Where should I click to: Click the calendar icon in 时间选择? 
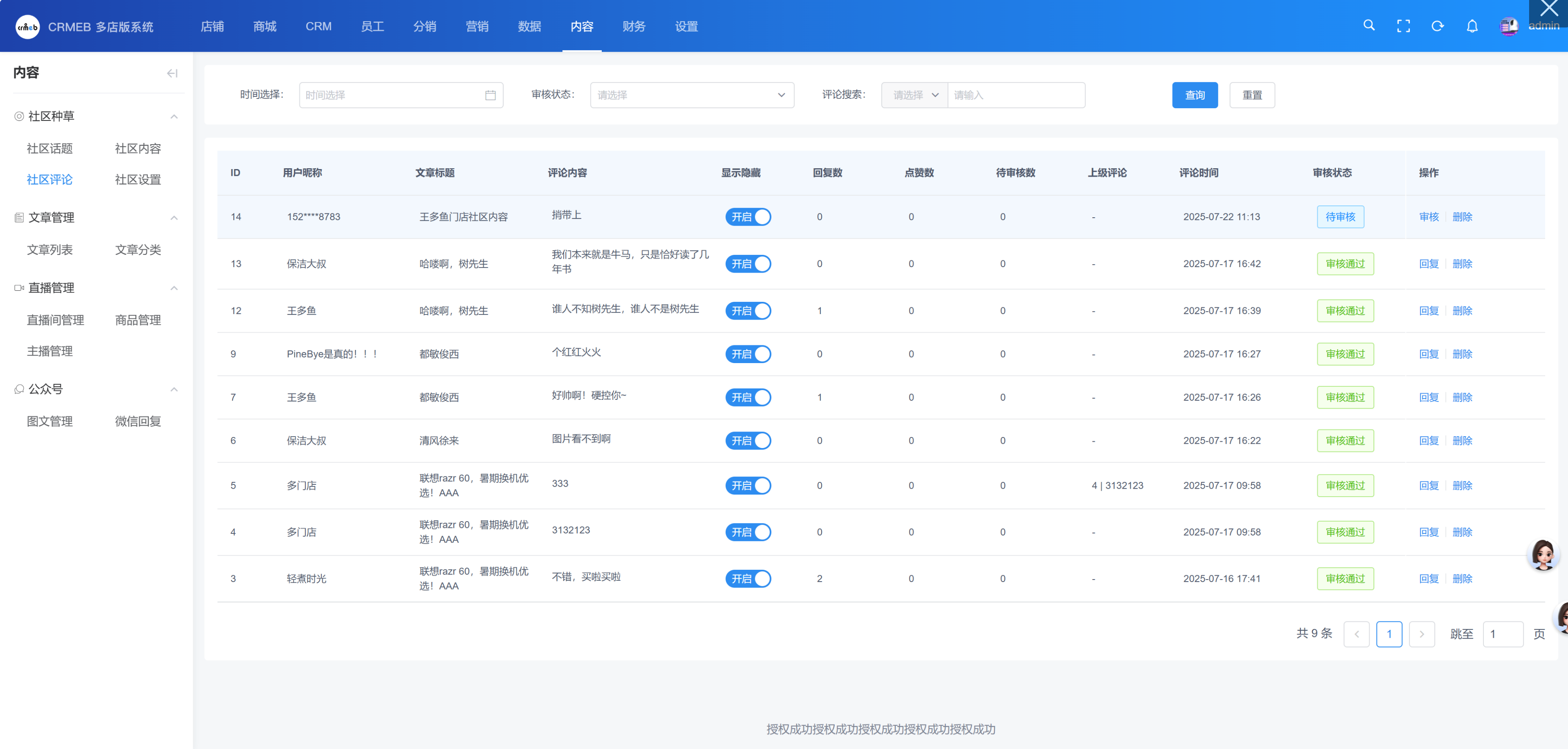click(490, 96)
